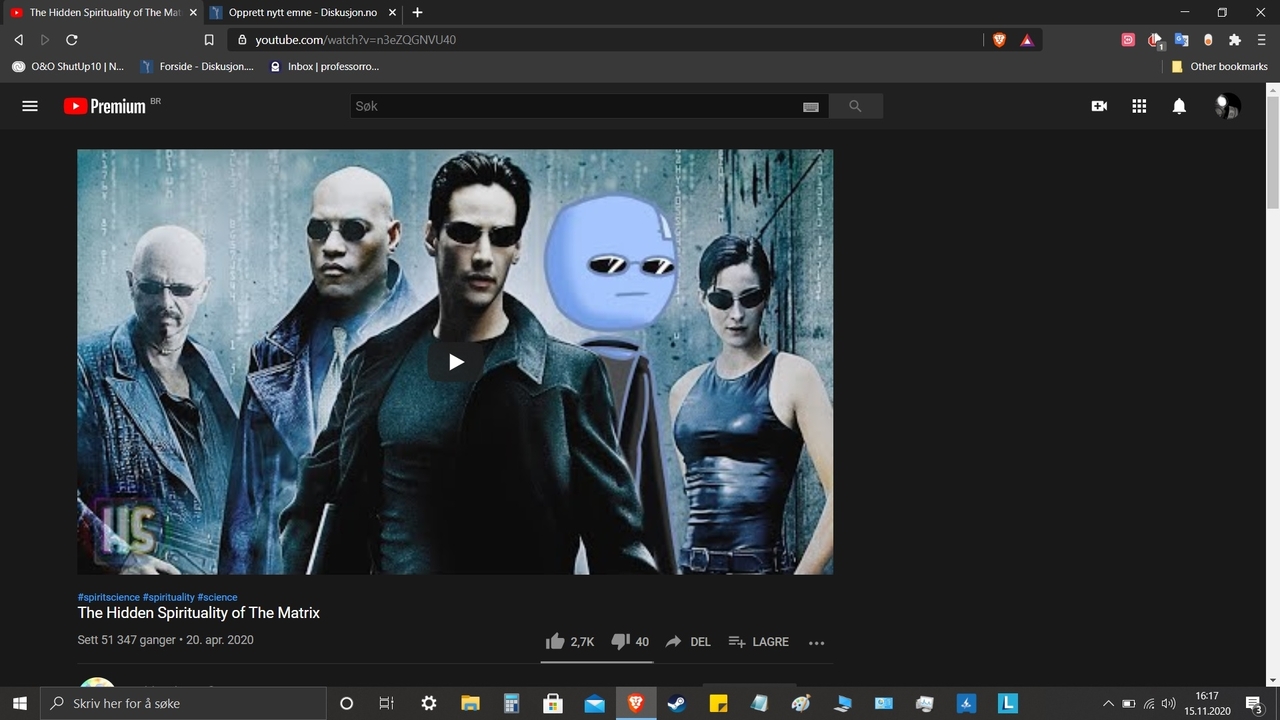
Task: Open a new browser tab
Action: [417, 12]
